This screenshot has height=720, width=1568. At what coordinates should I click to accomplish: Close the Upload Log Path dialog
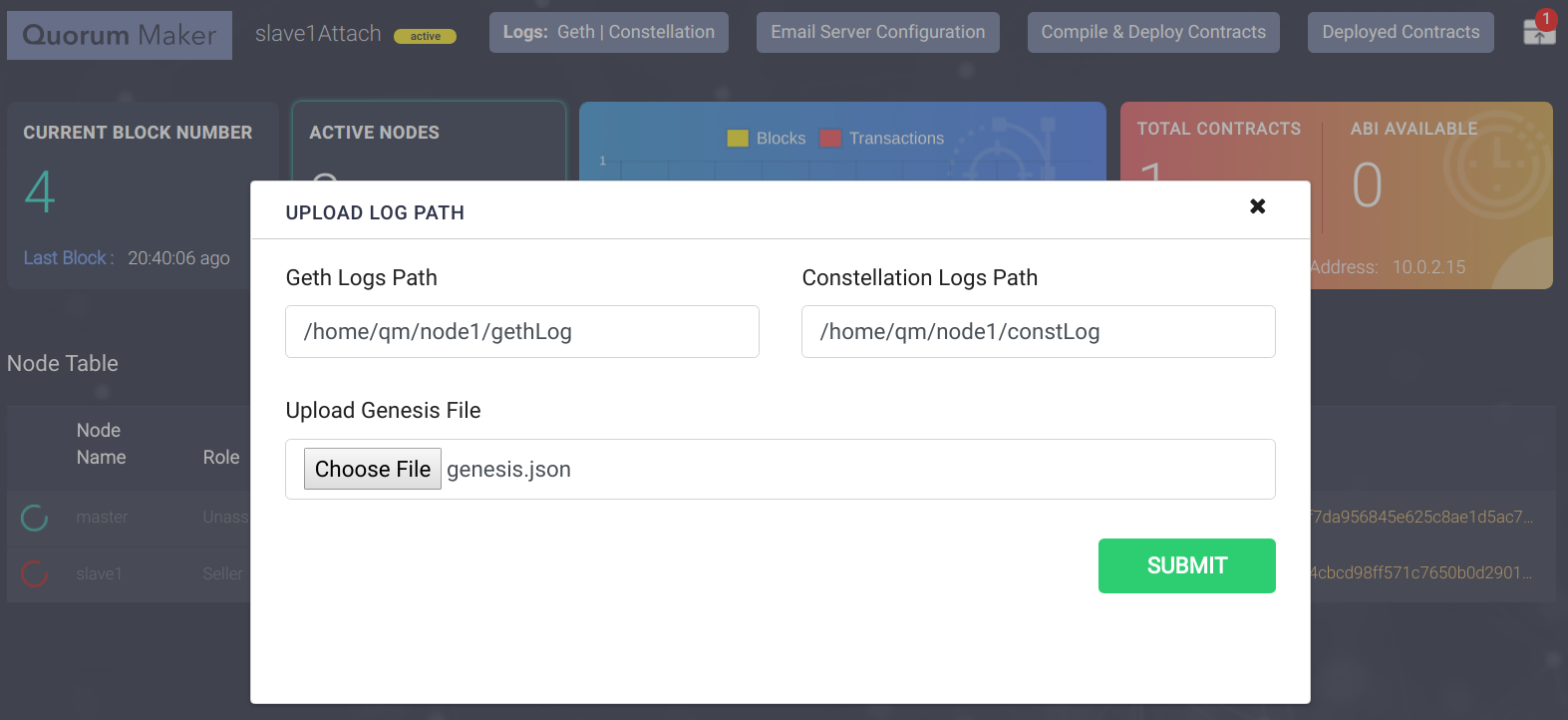click(1258, 206)
